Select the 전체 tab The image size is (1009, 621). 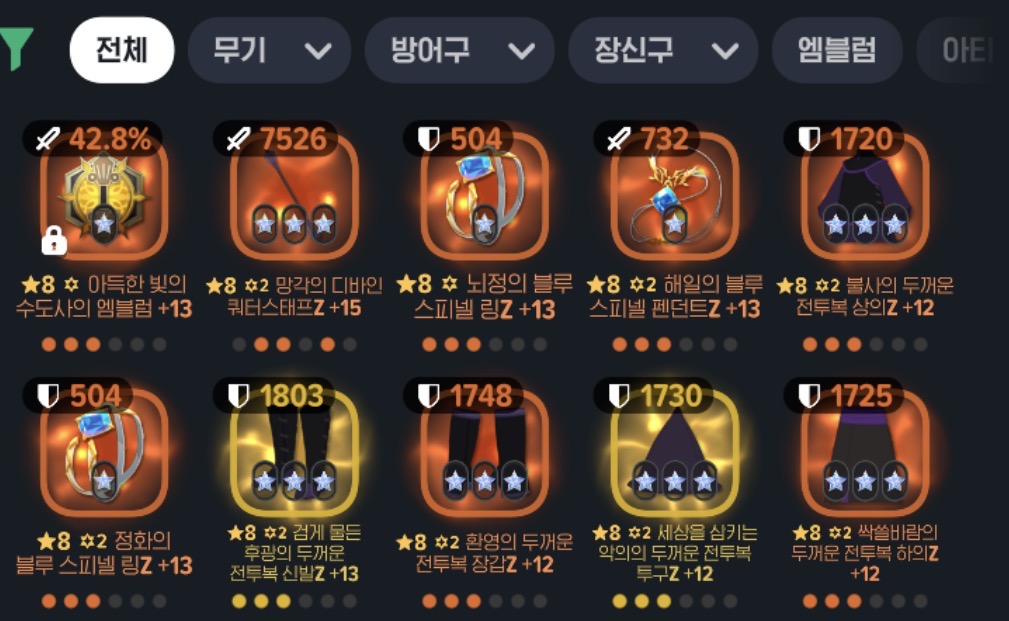(x=122, y=50)
